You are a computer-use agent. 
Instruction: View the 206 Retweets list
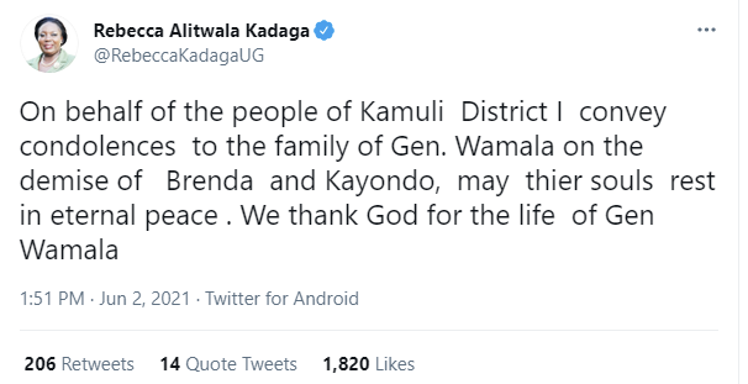pyautogui.click(x=79, y=364)
